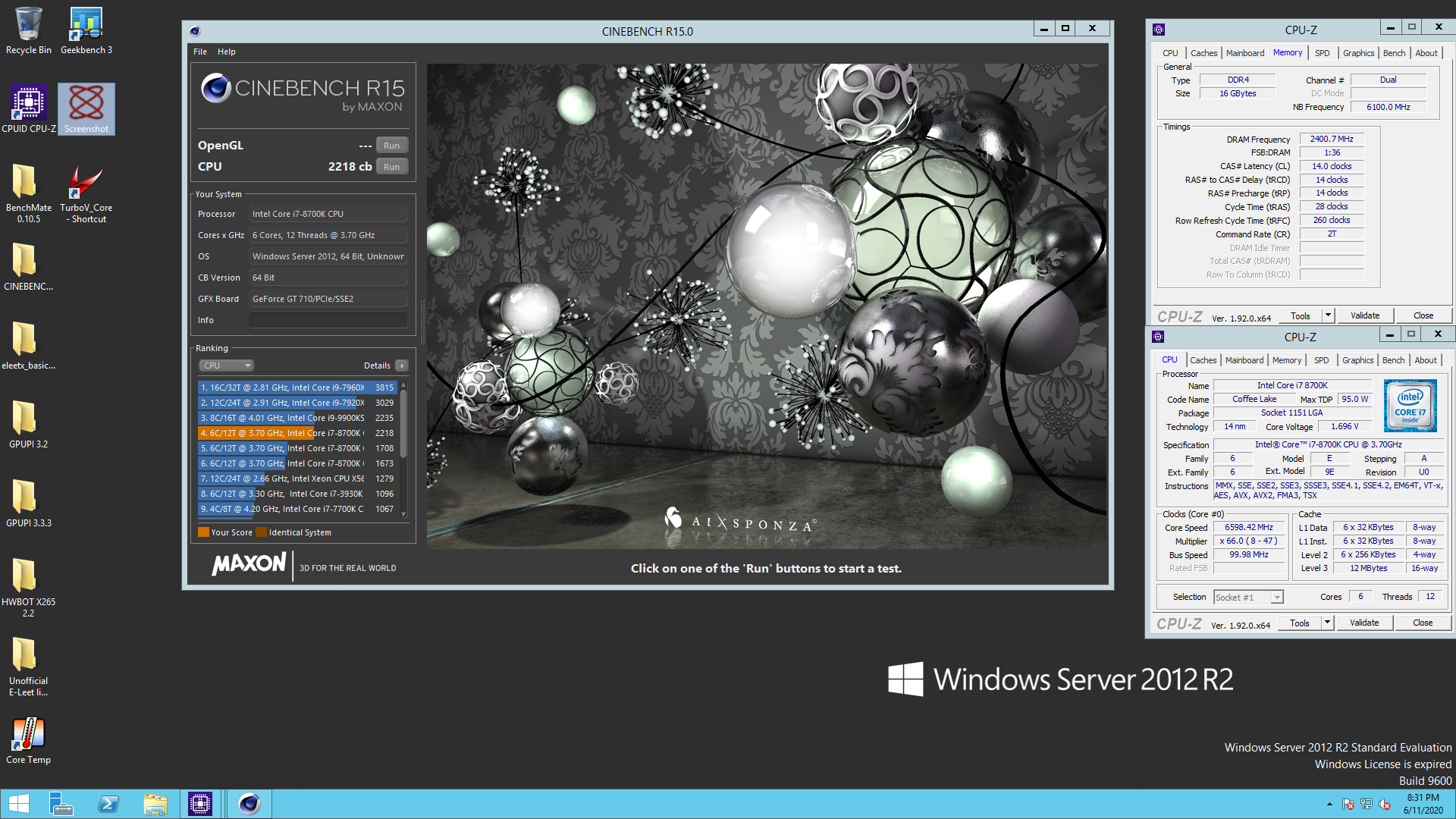The height and width of the screenshot is (819, 1456).
Task: Click the network tray icon
Action: pyautogui.click(x=1367, y=804)
